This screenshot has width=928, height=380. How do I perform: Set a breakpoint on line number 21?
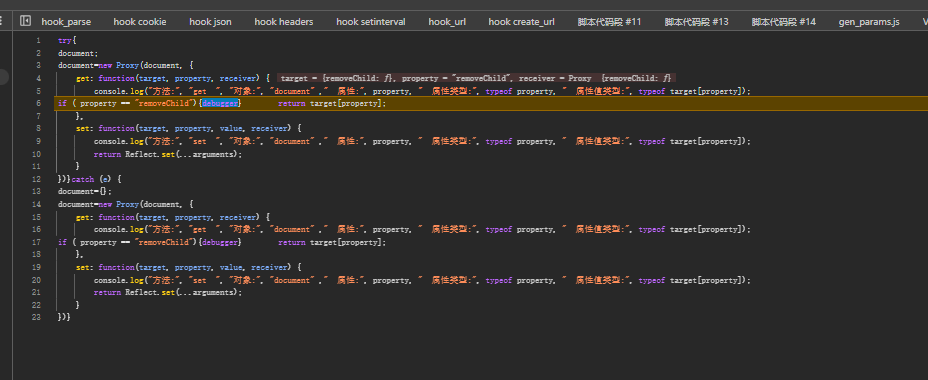point(38,292)
